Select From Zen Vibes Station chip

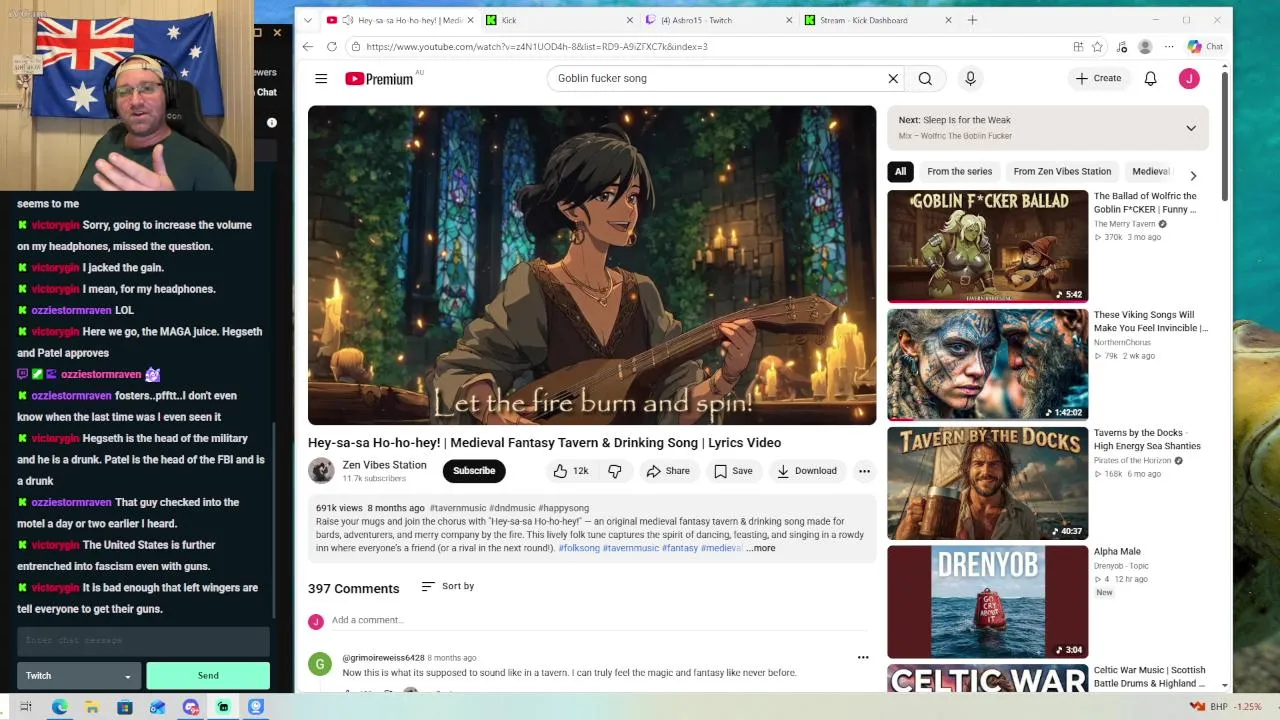(1062, 171)
